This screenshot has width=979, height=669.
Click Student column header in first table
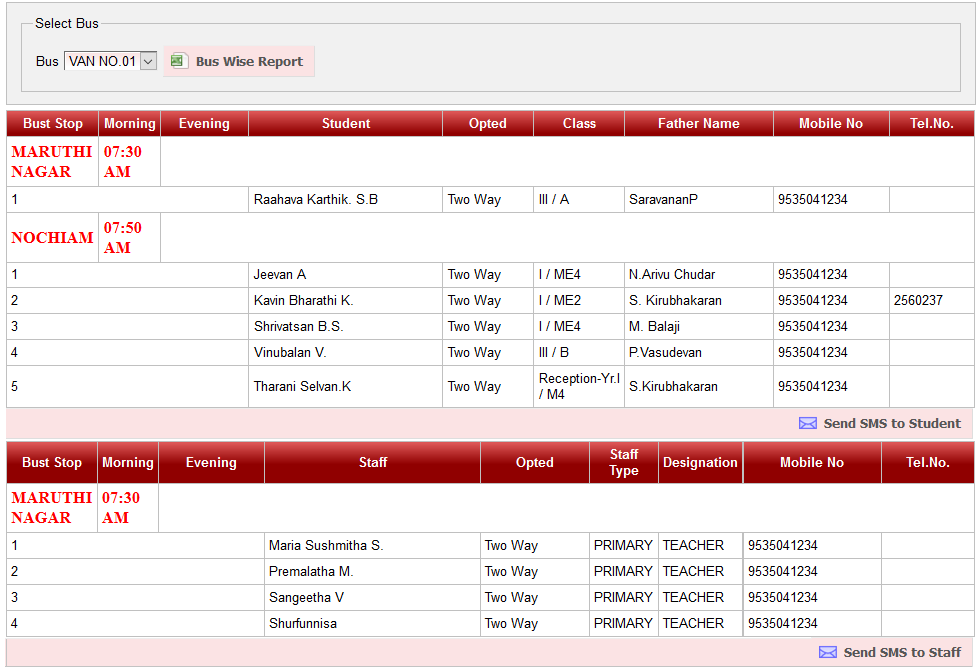(x=346, y=124)
